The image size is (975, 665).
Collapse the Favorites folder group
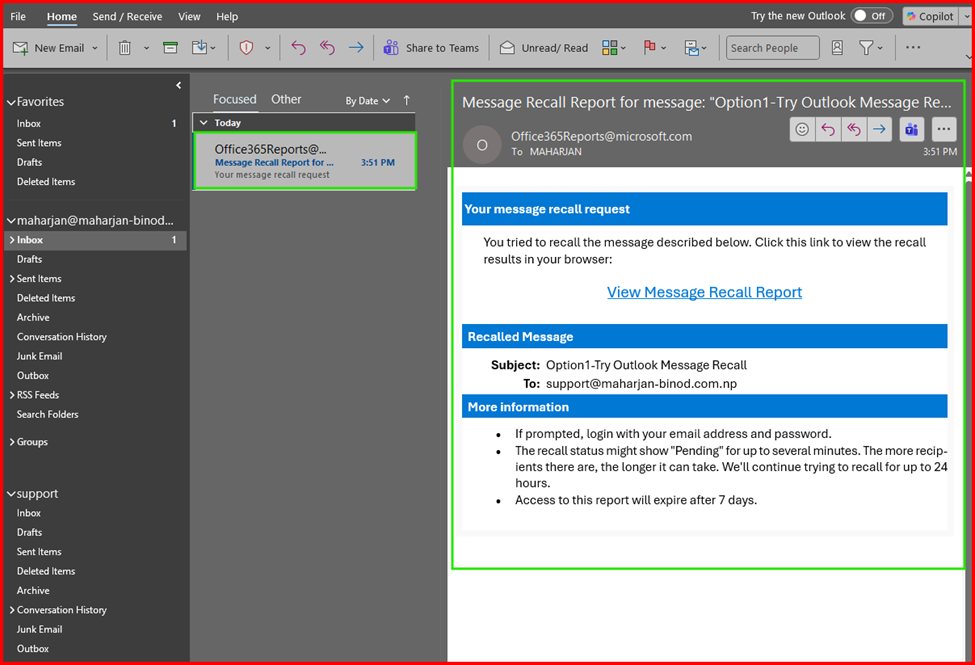click(x=11, y=102)
